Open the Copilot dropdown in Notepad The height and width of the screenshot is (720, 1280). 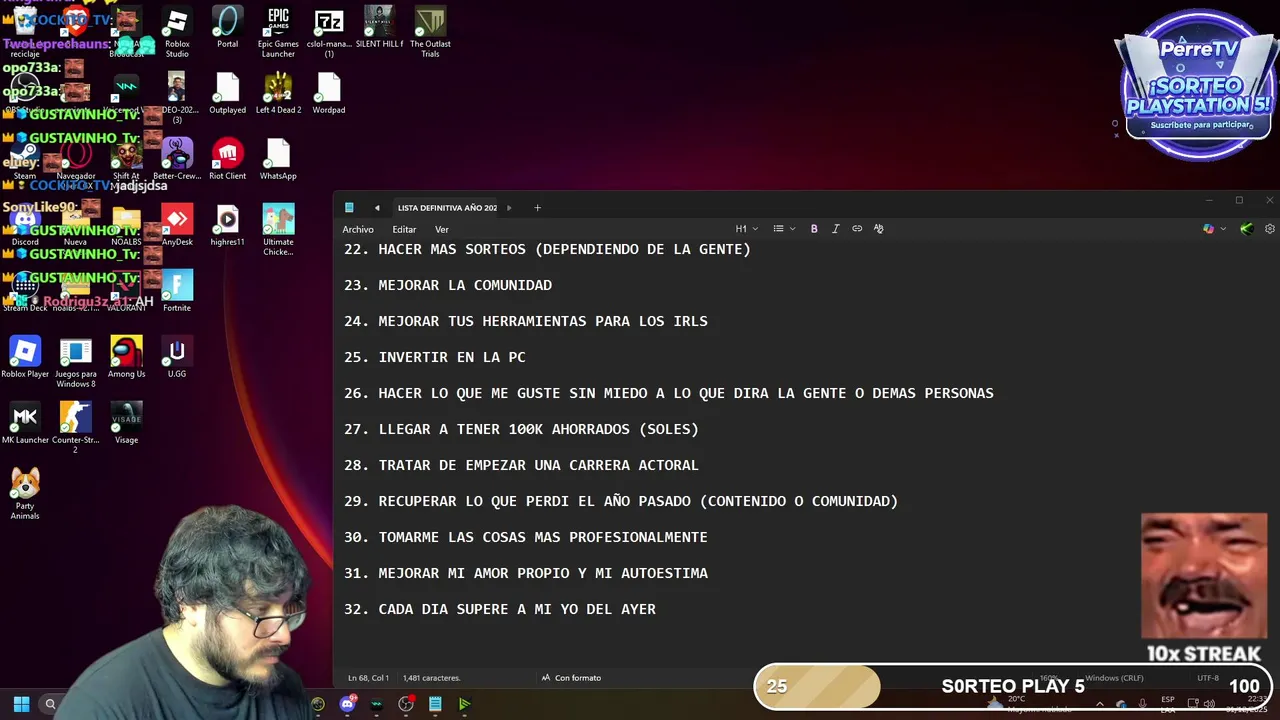[1214, 229]
